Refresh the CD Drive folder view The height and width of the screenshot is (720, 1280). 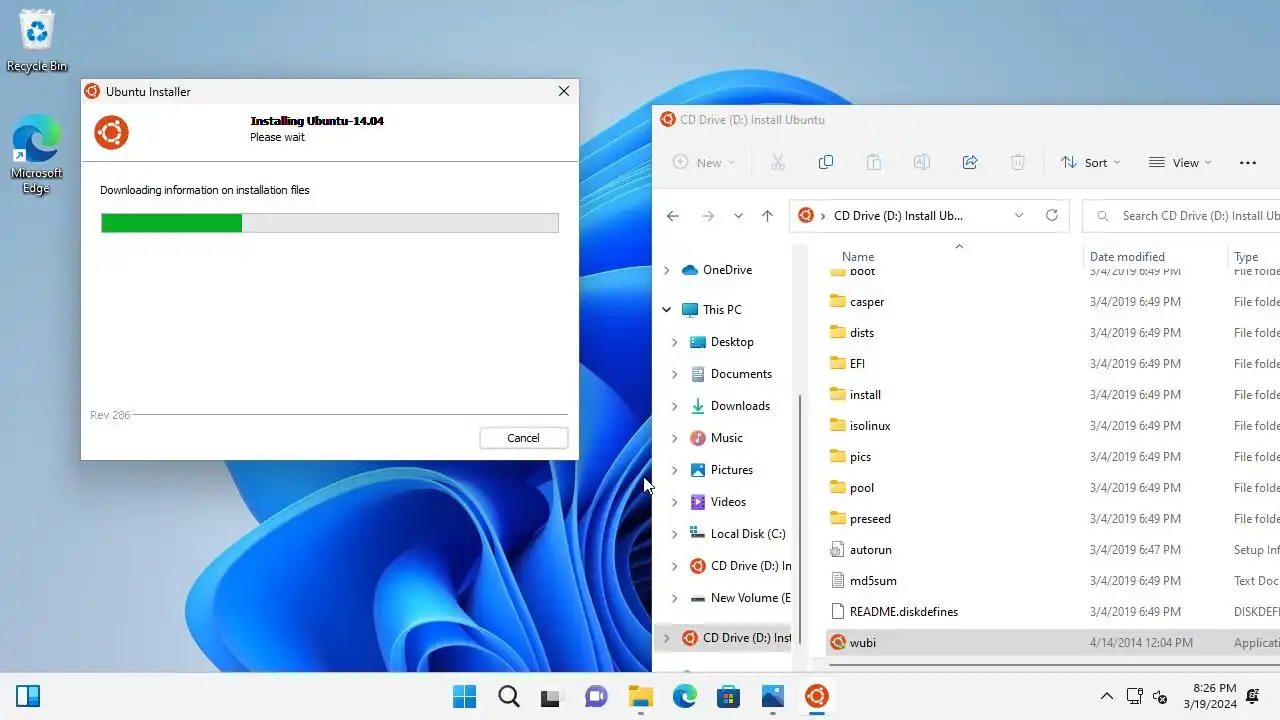(1051, 215)
